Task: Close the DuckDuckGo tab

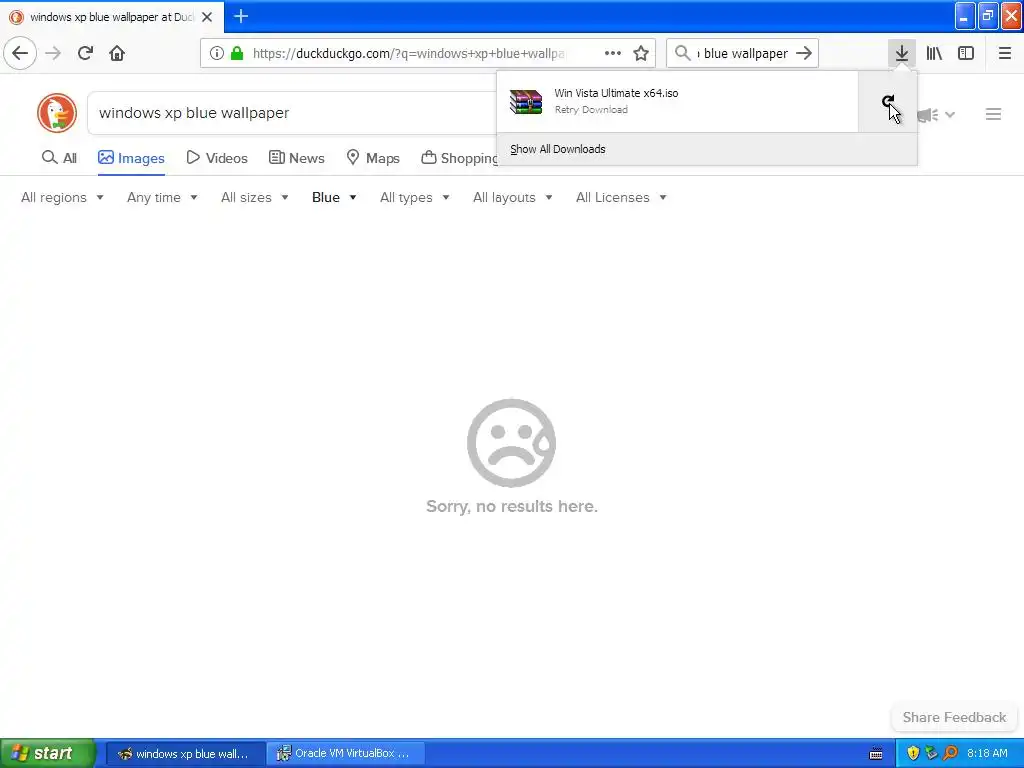Action: [207, 17]
